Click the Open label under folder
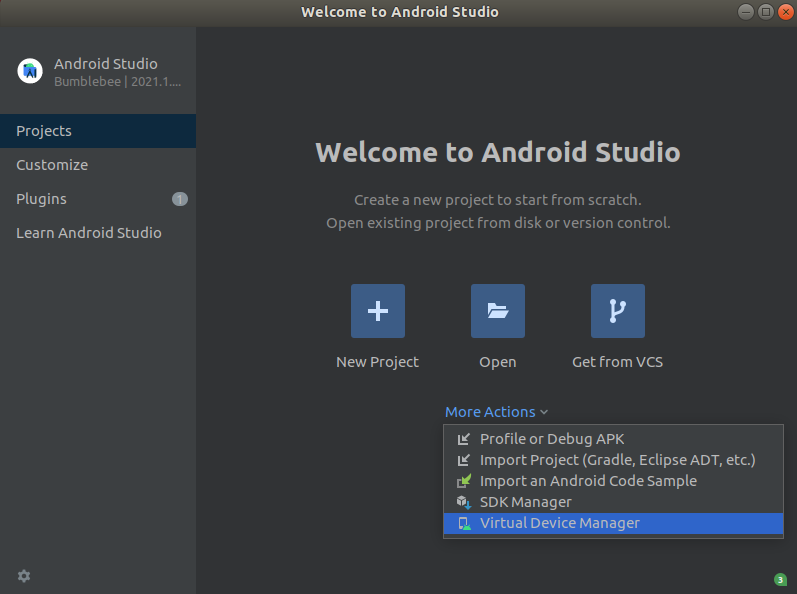This screenshot has height=594, width=797. tap(498, 362)
